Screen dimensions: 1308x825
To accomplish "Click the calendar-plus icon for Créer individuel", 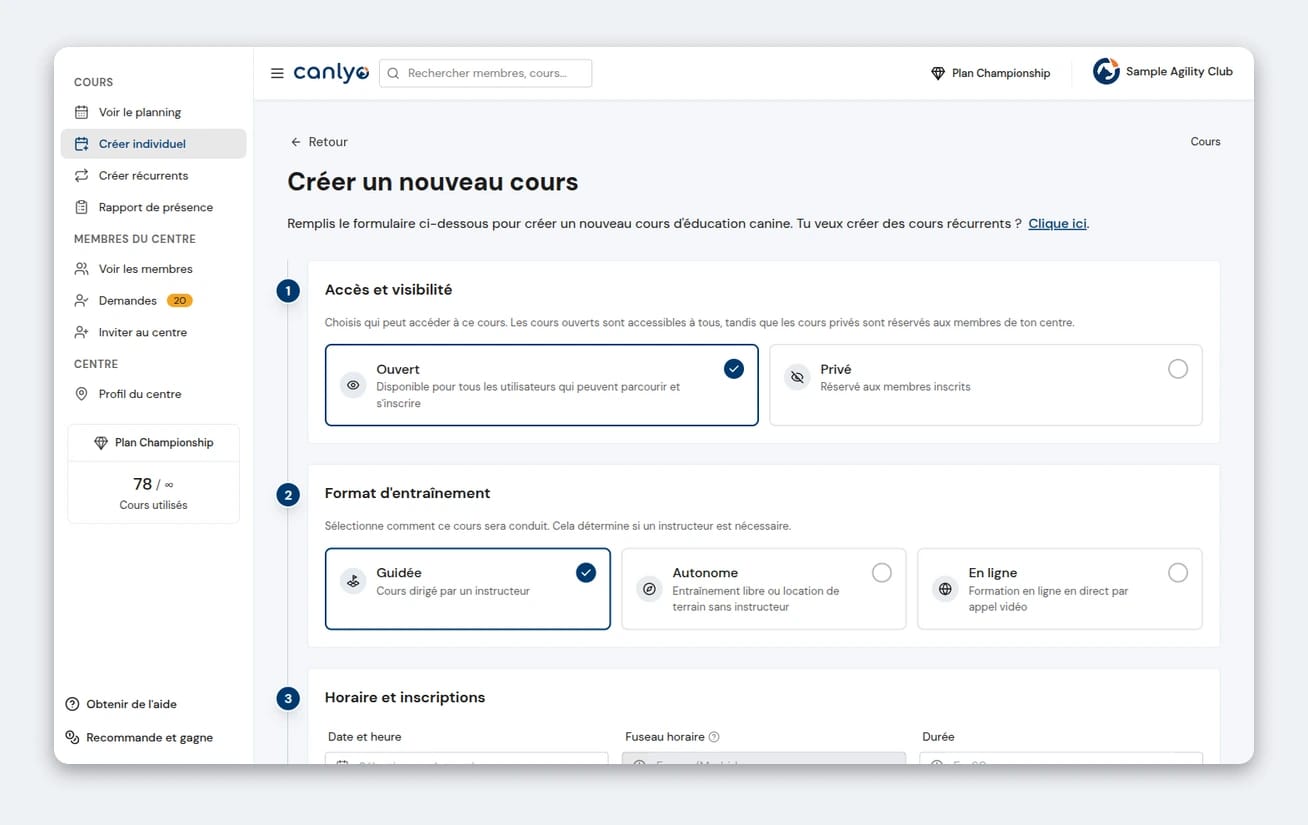I will click(x=82, y=144).
